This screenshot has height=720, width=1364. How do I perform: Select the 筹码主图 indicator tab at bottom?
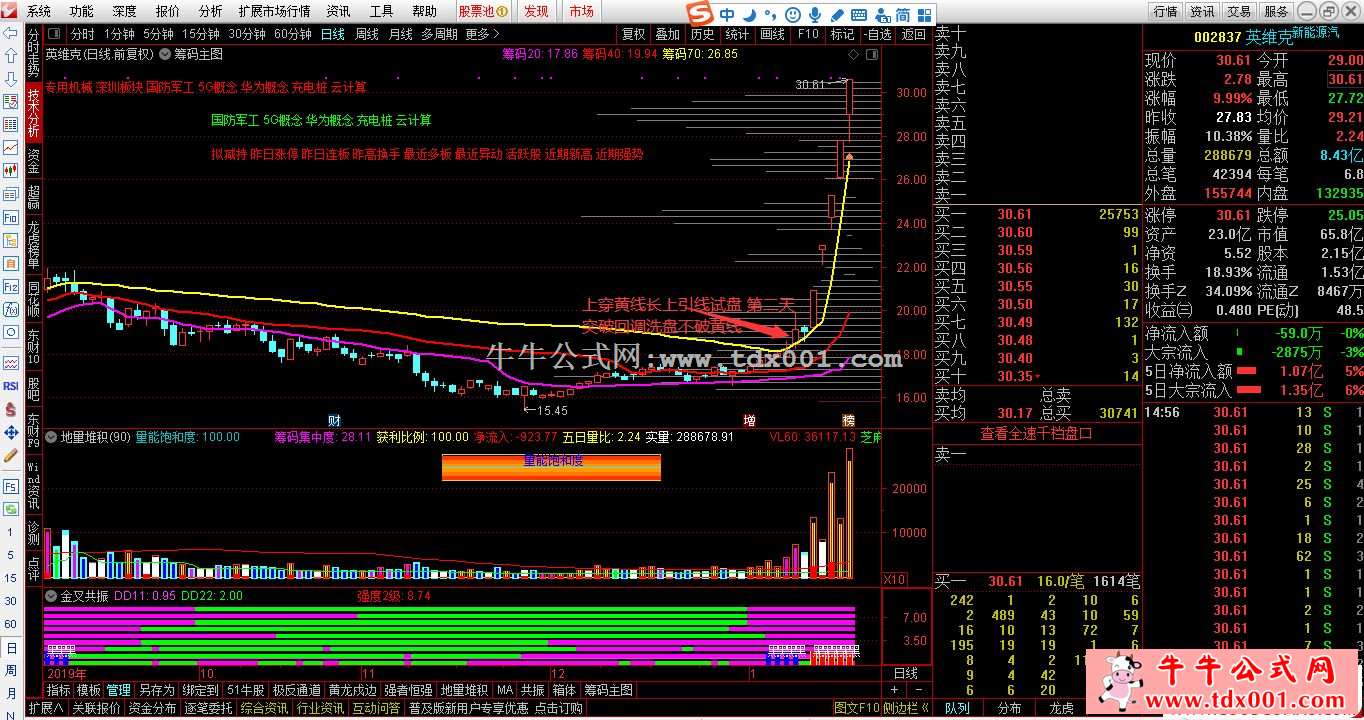(x=608, y=690)
